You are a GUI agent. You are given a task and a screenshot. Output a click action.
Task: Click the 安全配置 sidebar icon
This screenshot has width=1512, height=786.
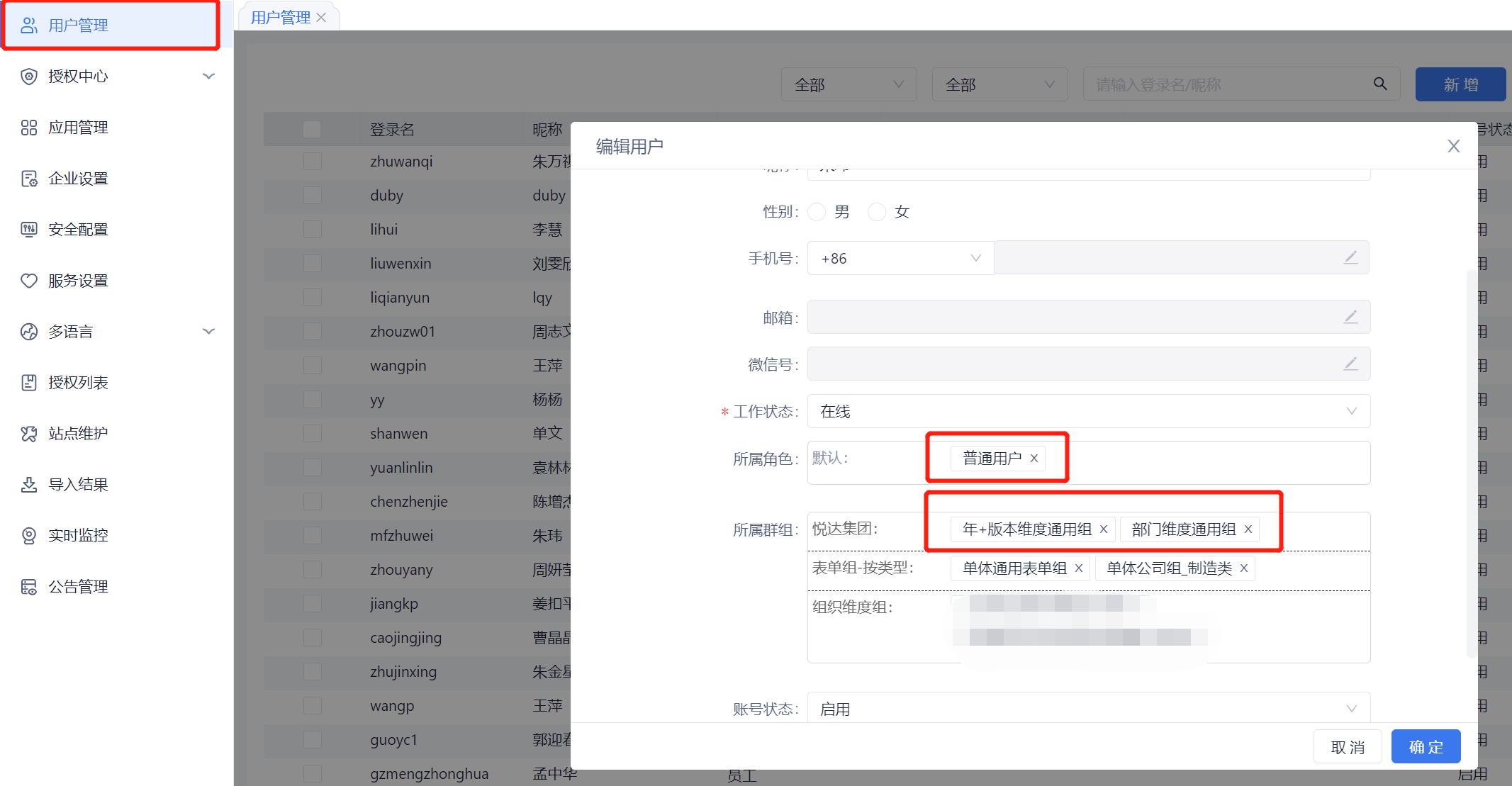29,230
